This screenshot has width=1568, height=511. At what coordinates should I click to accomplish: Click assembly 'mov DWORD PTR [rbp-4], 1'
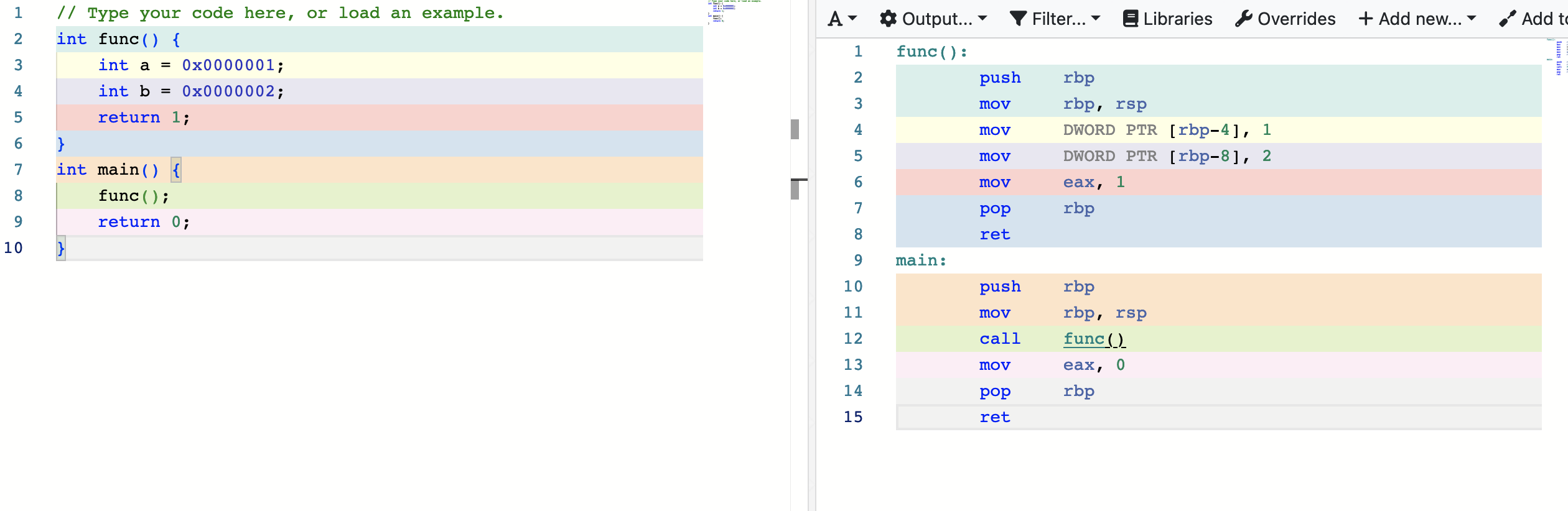click(1218, 130)
